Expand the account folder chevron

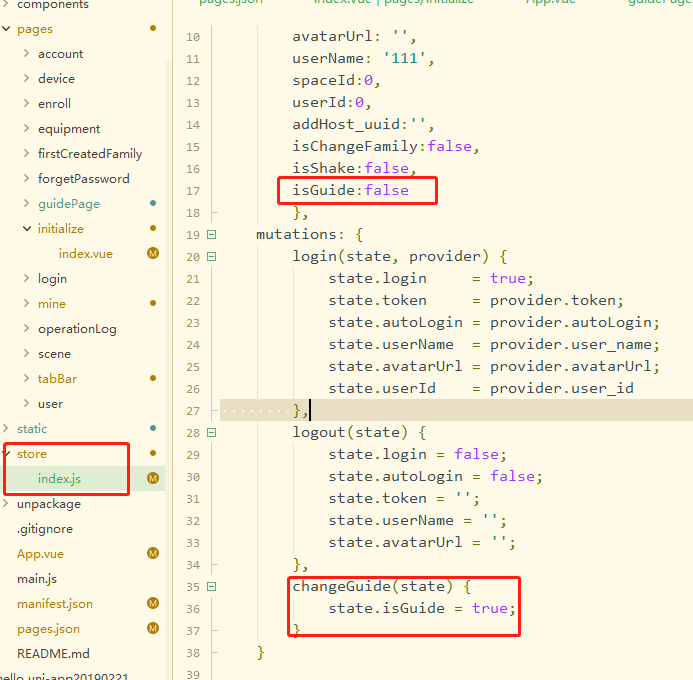(x=27, y=53)
